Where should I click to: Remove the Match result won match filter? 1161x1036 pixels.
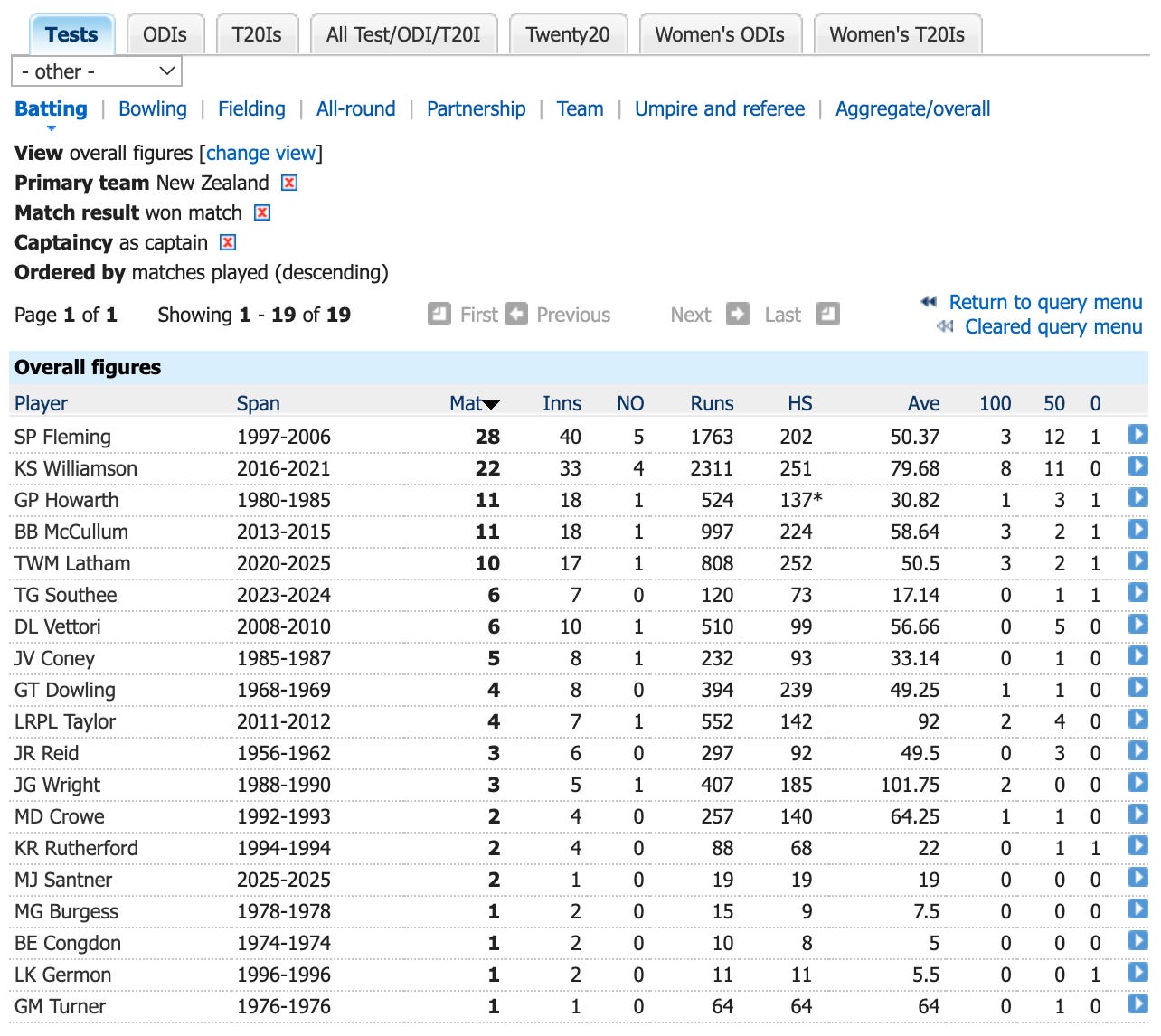pyautogui.click(x=262, y=212)
